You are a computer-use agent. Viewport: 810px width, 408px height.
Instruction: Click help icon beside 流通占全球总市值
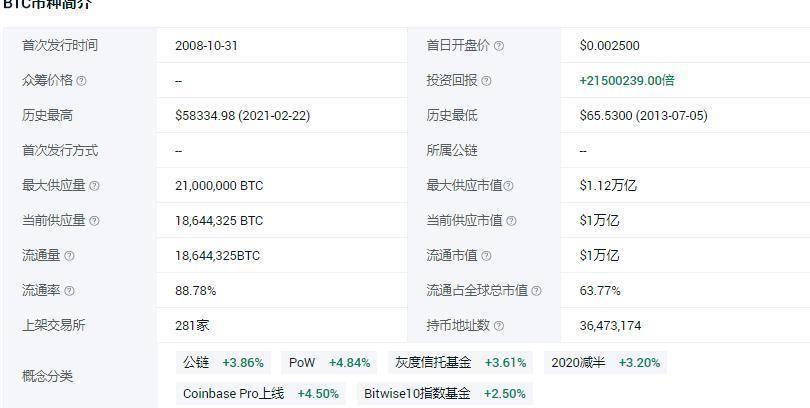[537, 291]
